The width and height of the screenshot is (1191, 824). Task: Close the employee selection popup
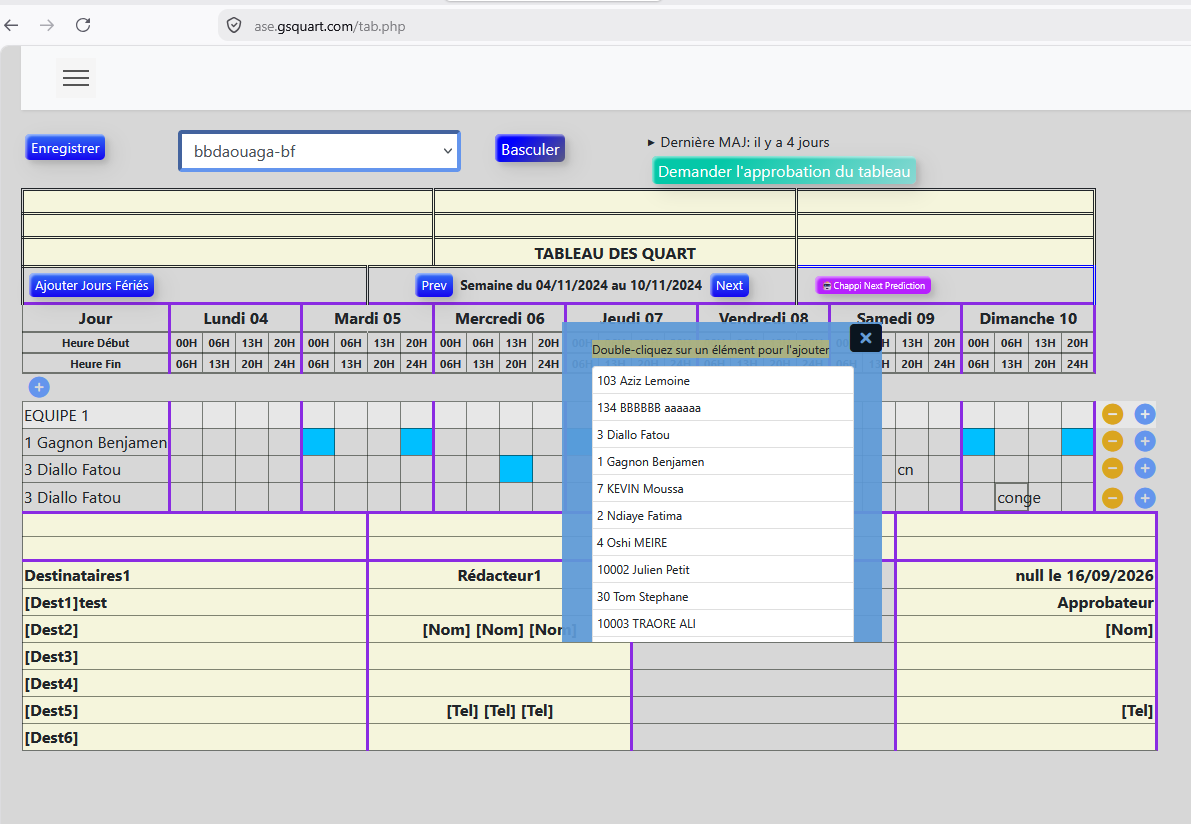tap(865, 338)
